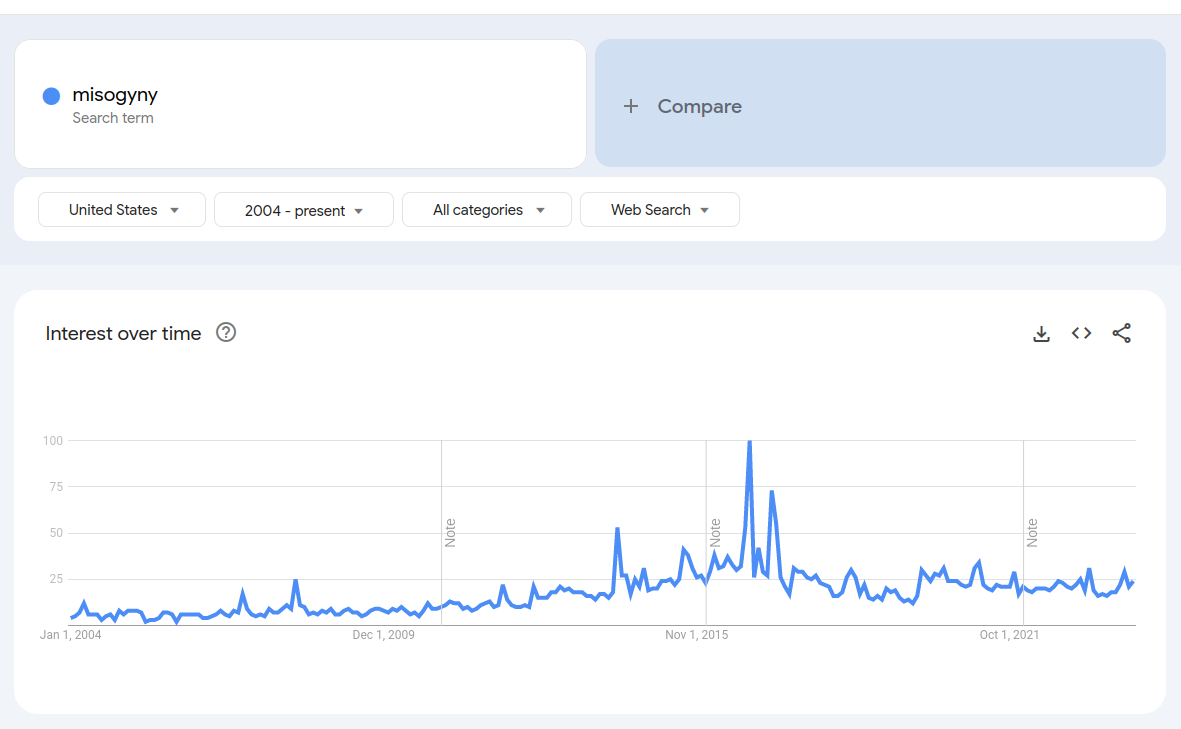Click the arrow on the United States filter
The height and width of the screenshot is (729, 1181).
pos(175,210)
